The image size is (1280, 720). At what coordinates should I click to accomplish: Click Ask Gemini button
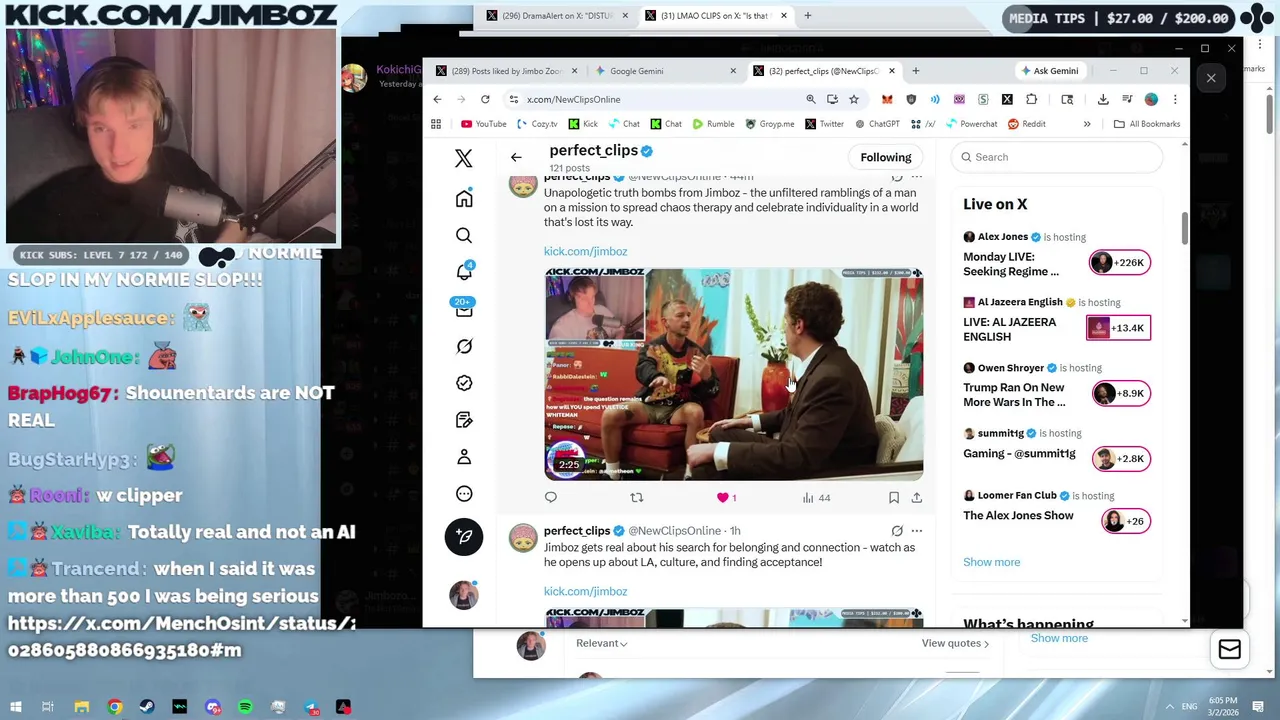(x=1050, y=71)
